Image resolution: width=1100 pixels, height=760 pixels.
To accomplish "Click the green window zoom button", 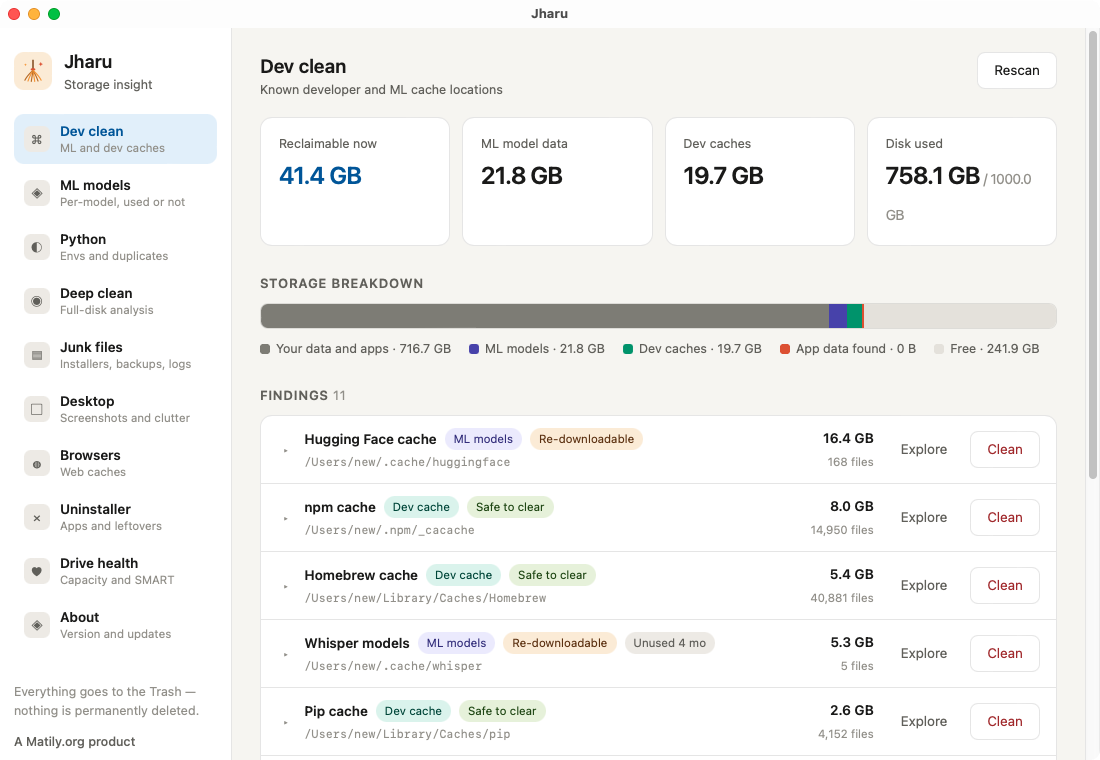I will [x=54, y=14].
